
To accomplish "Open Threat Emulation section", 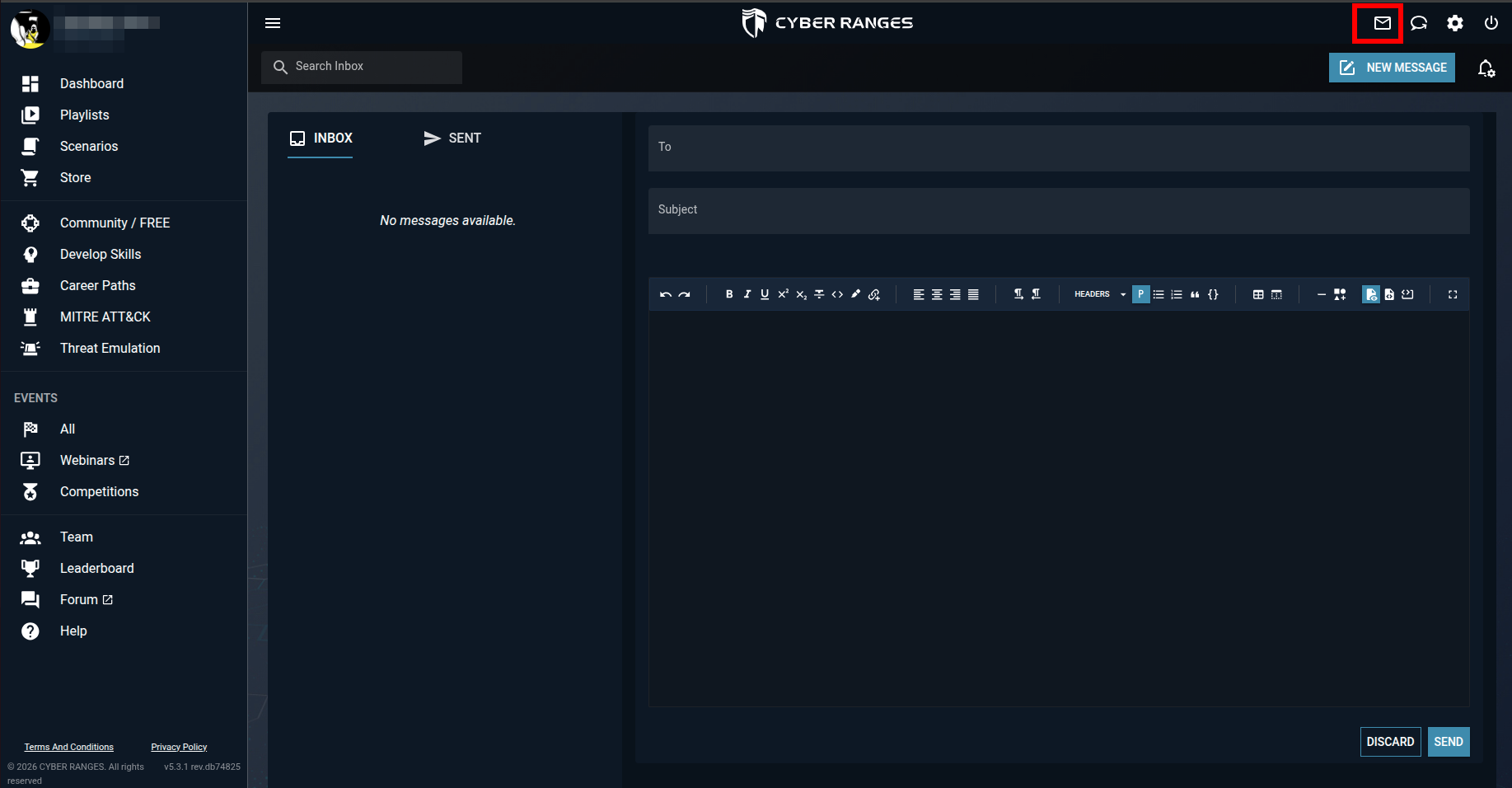I will (x=110, y=349).
